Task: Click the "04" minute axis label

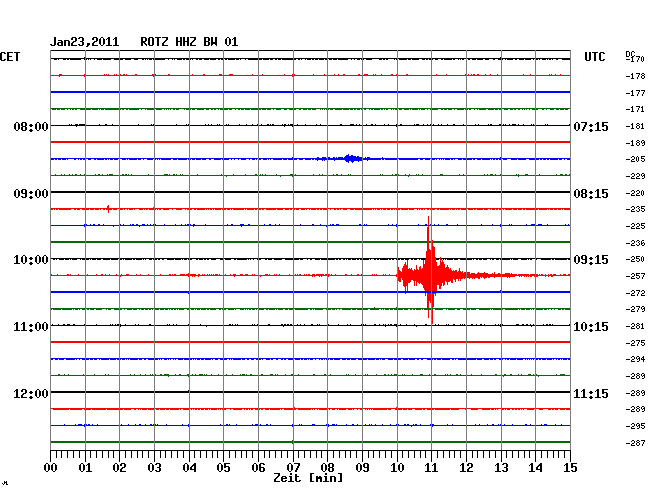Action: (189, 468)
